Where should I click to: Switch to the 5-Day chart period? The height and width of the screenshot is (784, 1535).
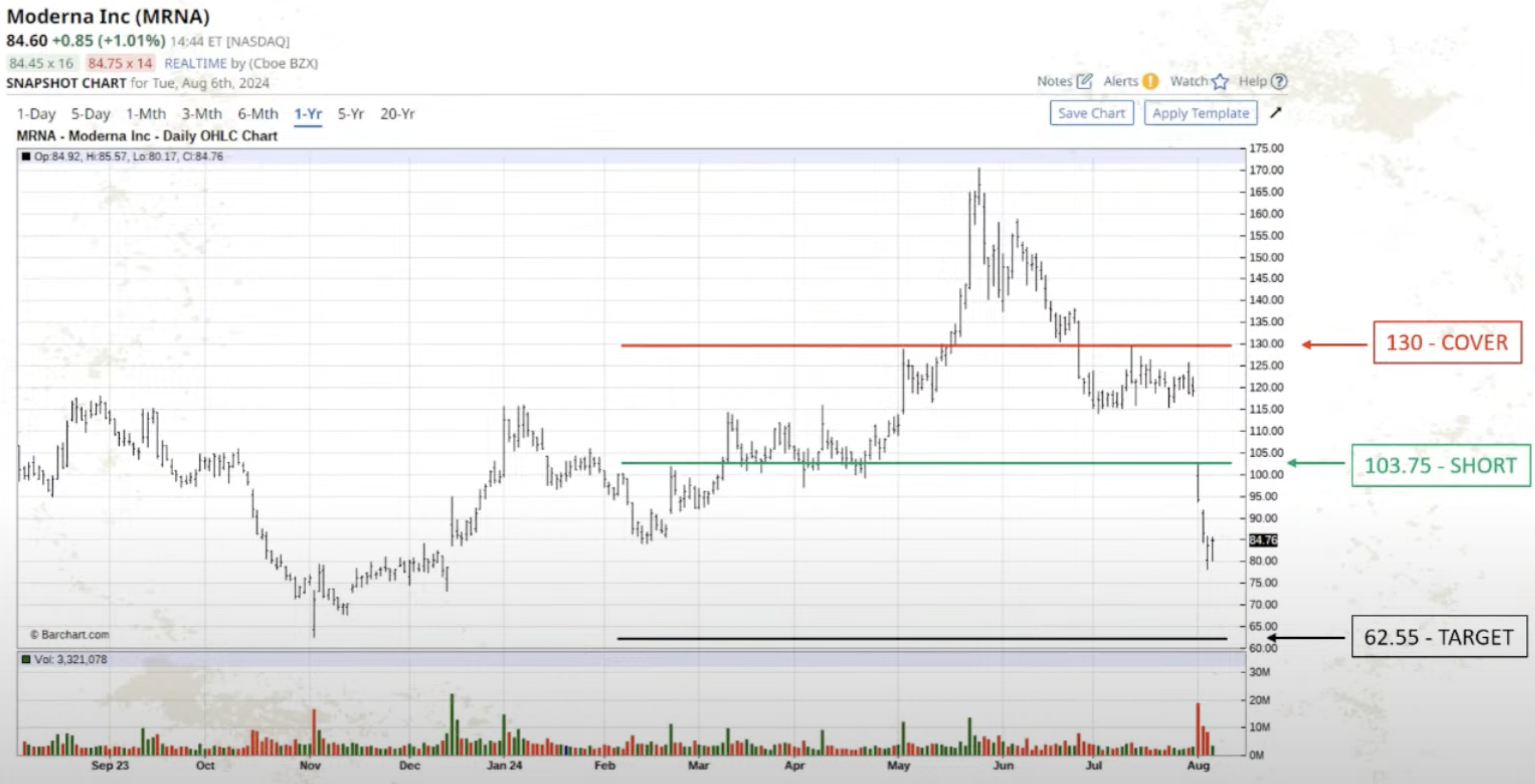90,114
